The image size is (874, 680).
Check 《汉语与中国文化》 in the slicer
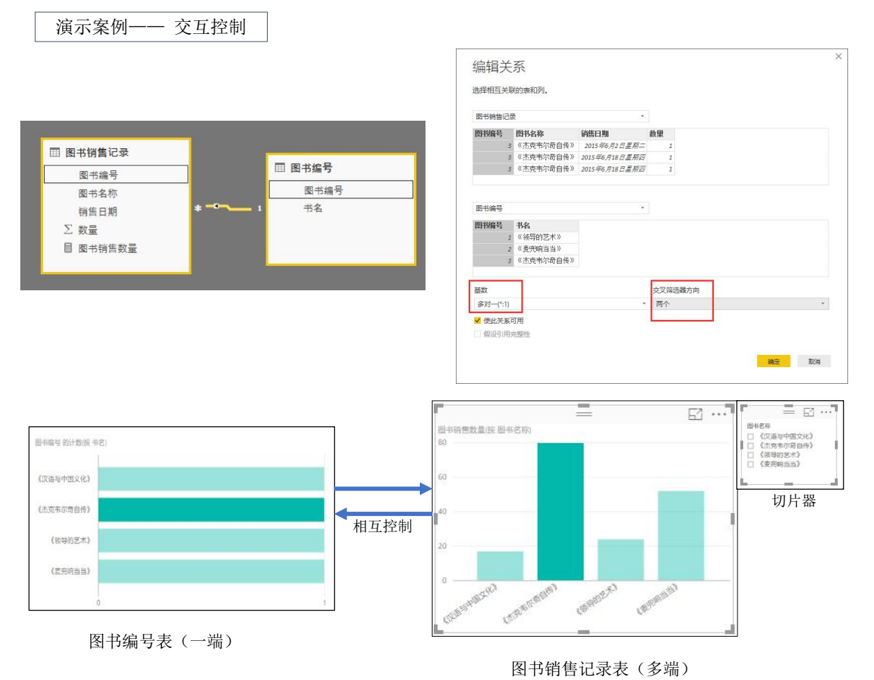click(x=751, y=436)
